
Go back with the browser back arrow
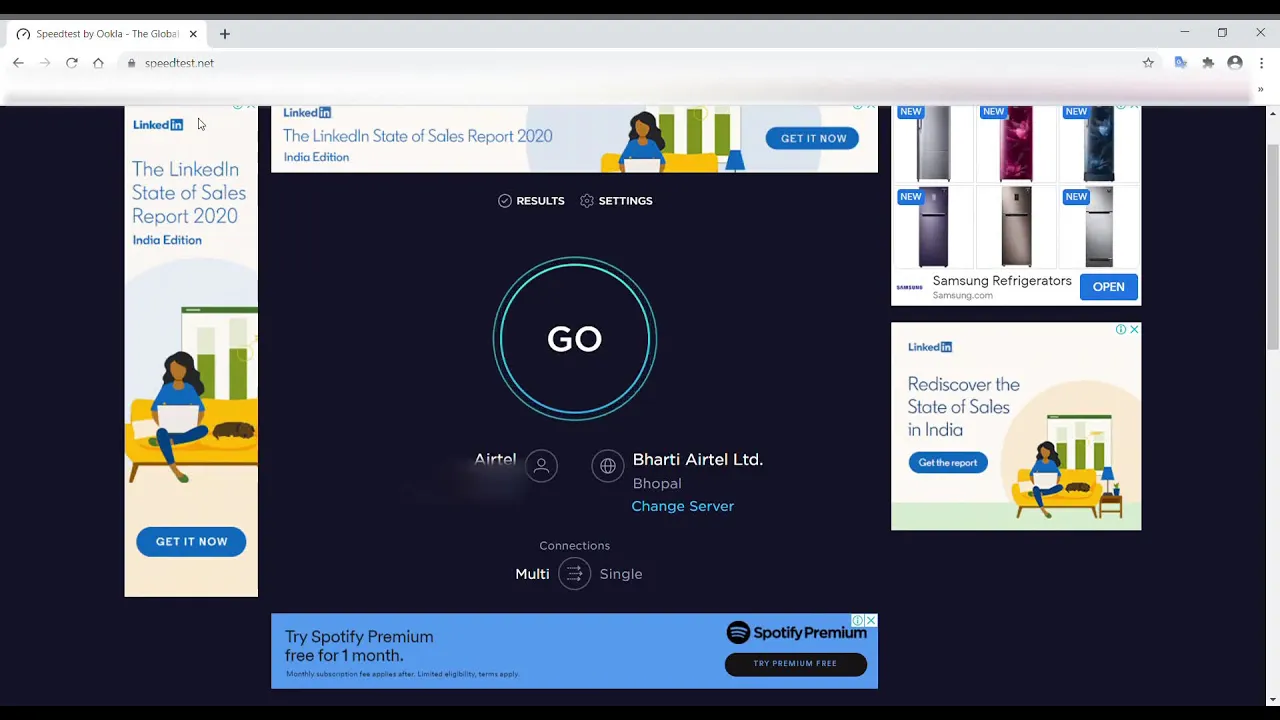pyautogui.click(x=18, y=63)
